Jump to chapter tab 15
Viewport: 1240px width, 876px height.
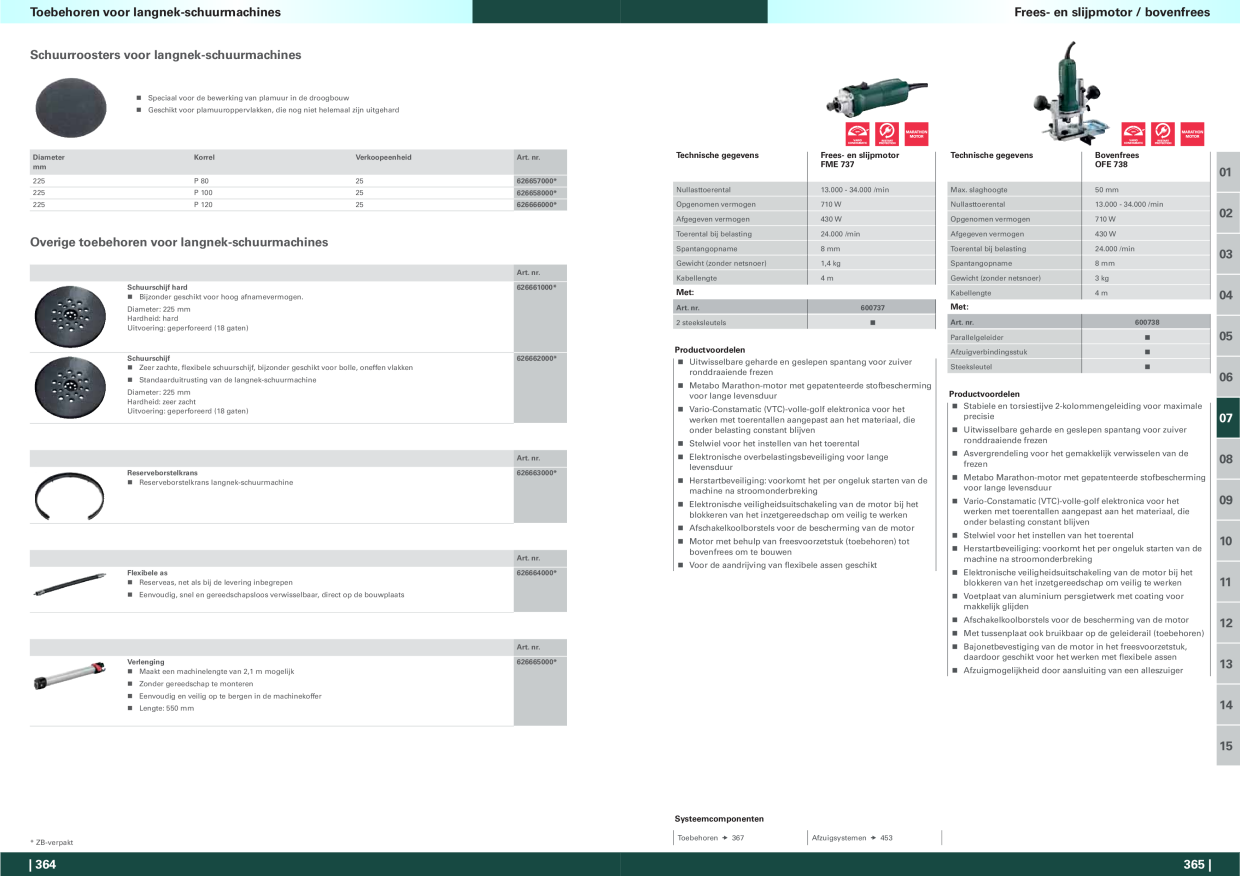(1226, 746)
